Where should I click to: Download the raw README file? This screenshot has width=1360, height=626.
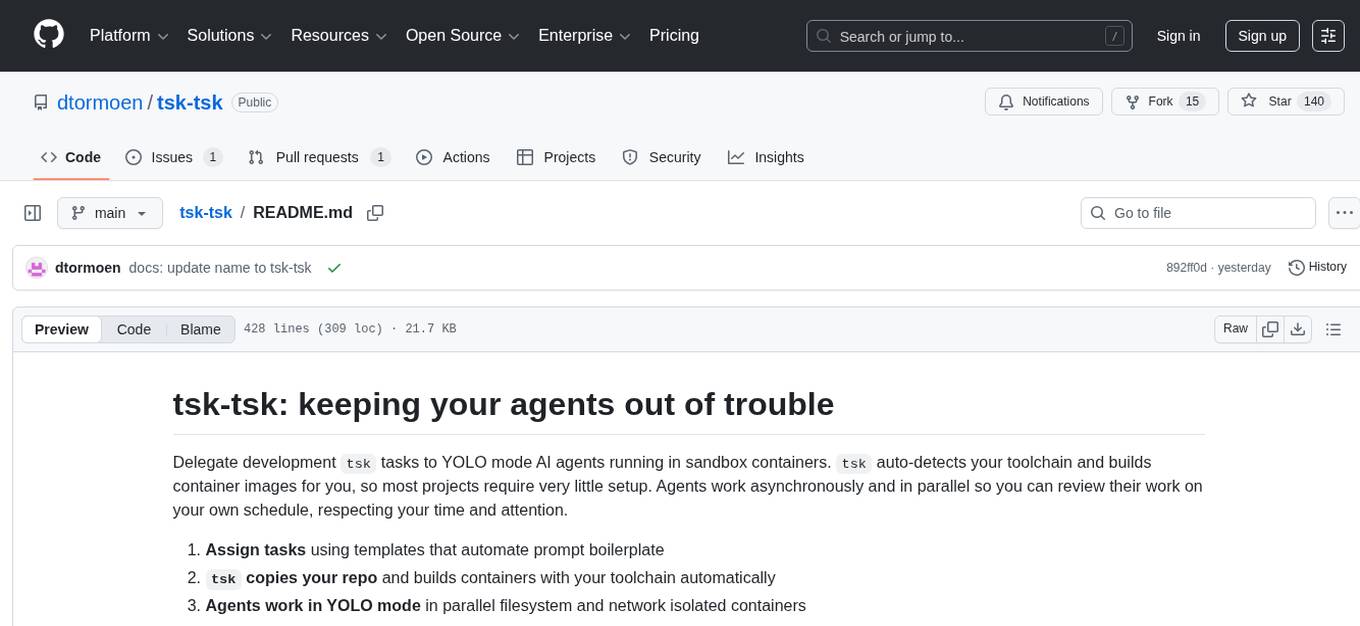point(1298,328)
